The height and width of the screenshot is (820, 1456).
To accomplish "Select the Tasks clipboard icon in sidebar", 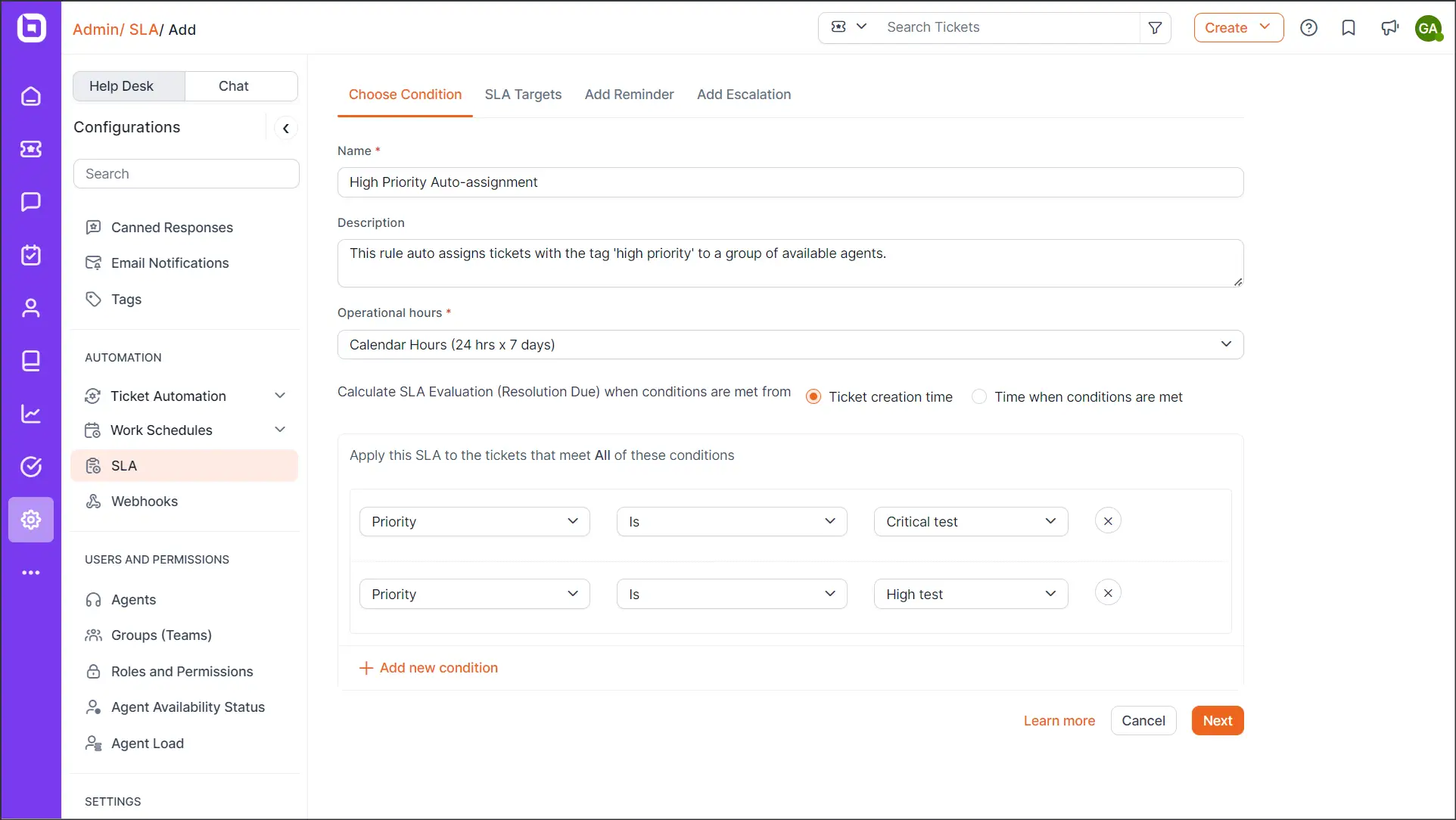I will 31,255.
